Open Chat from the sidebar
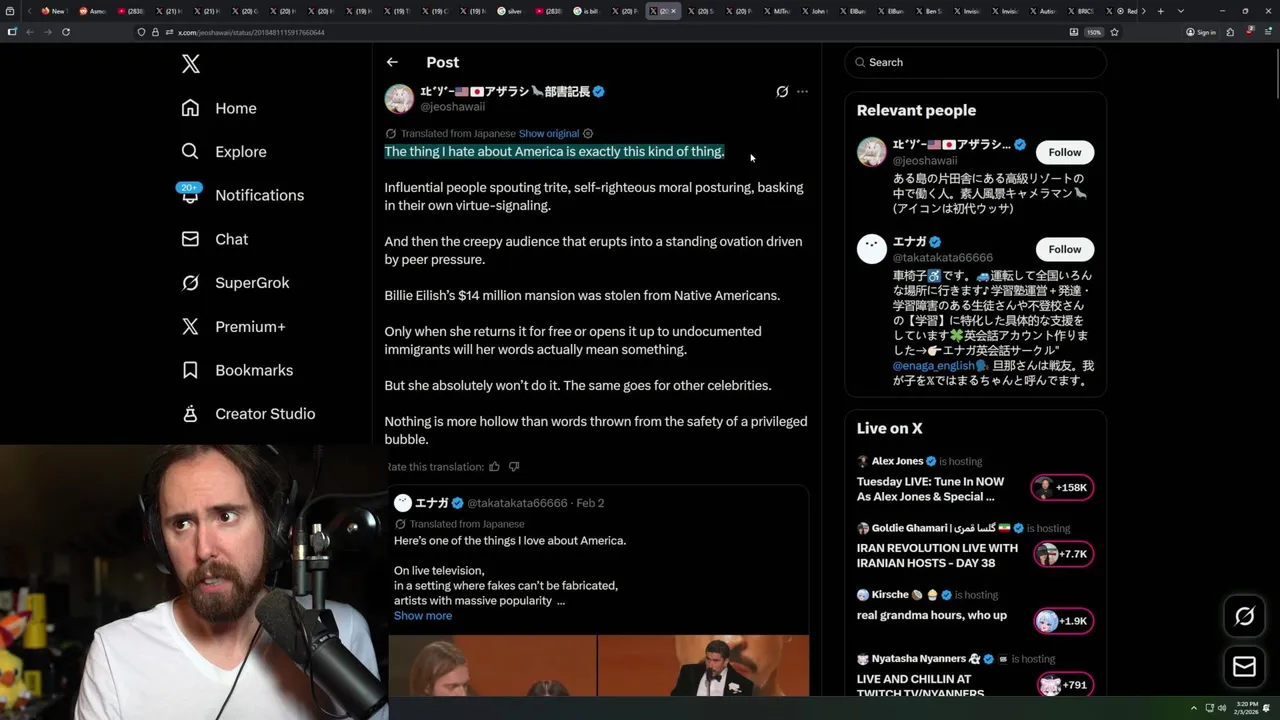 214,239
